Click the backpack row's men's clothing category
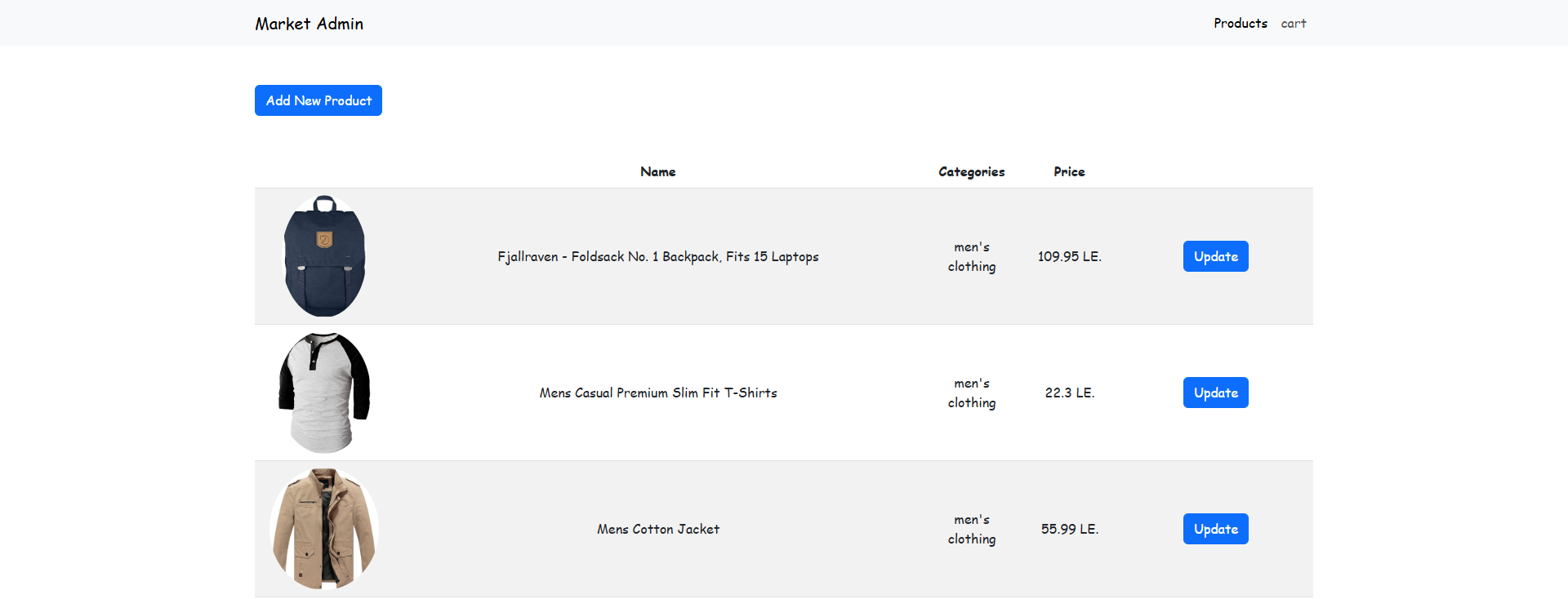The image size is (1568, 599). click(x=972, y=256)
